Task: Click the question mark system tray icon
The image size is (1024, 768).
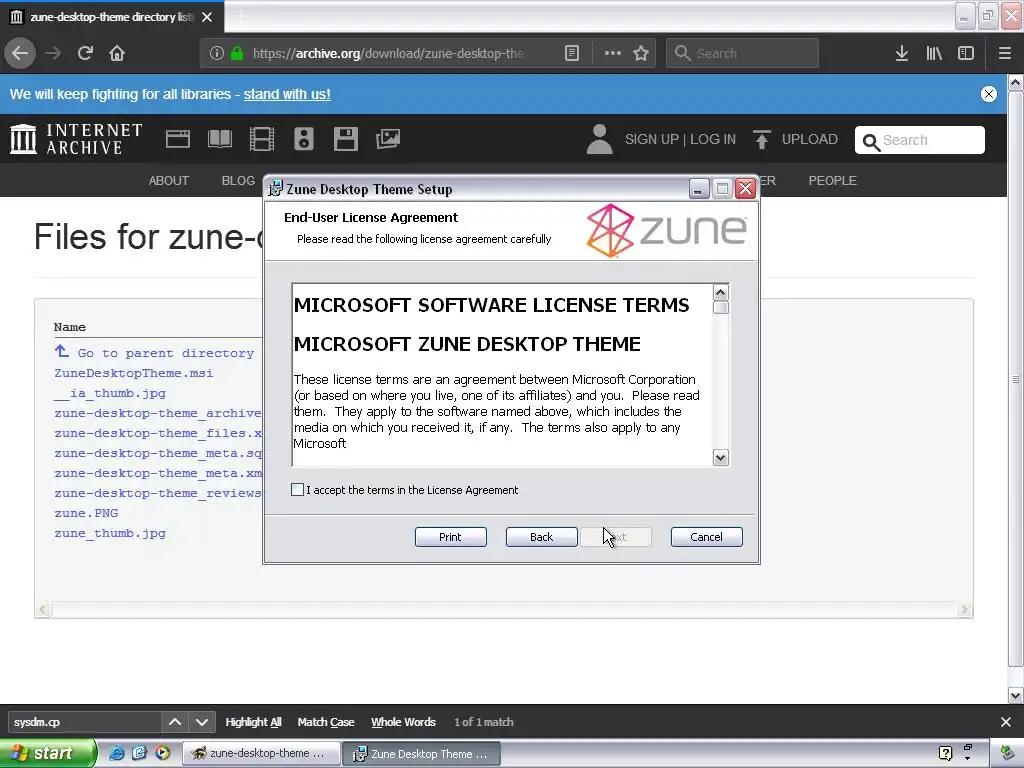Action: point(945,754)
